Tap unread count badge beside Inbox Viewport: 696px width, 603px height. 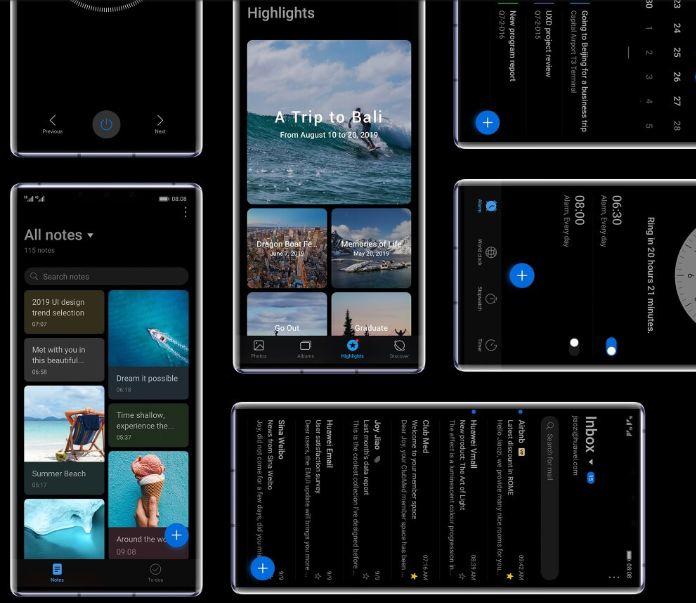(x=591, y=478)
